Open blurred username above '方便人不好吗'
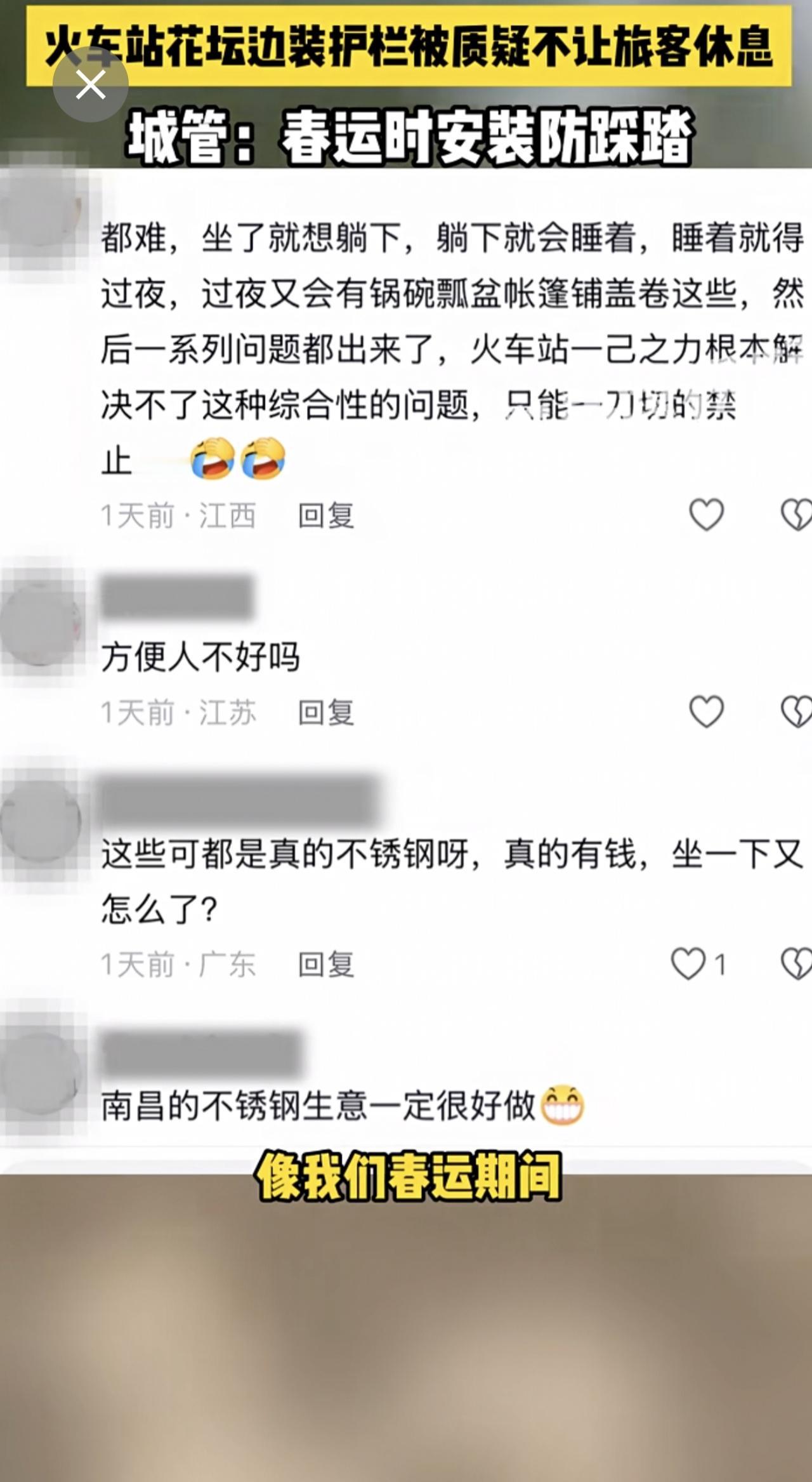Viewport: 812px width, 1482px height. click(178, 597)
